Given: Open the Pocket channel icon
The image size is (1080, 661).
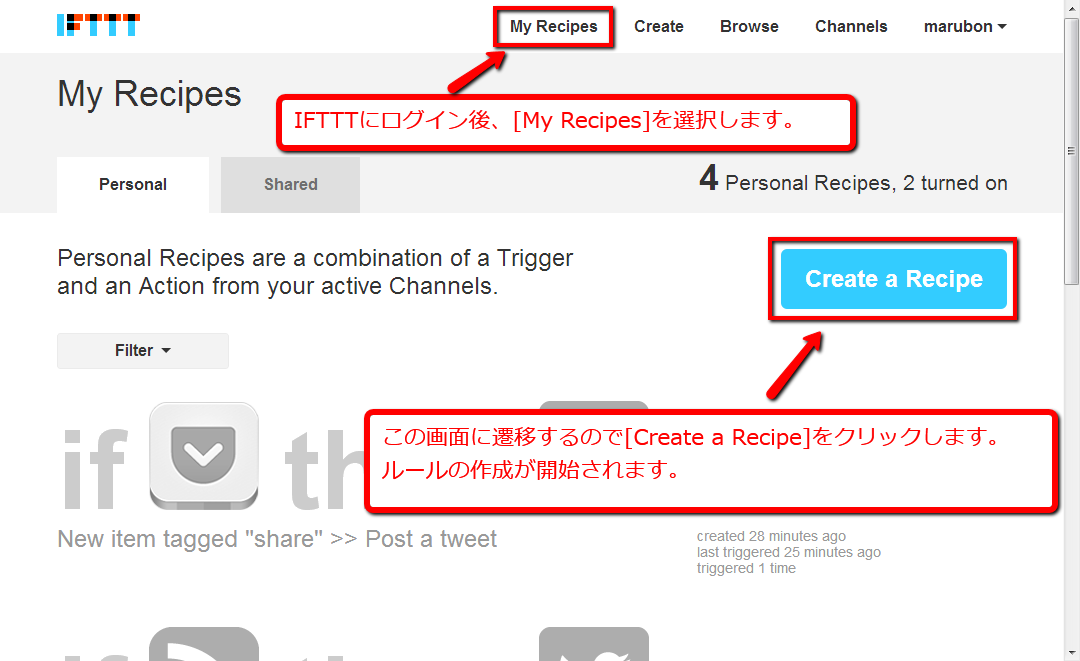Looking at the screenshot, I should (x=204, y=456).
